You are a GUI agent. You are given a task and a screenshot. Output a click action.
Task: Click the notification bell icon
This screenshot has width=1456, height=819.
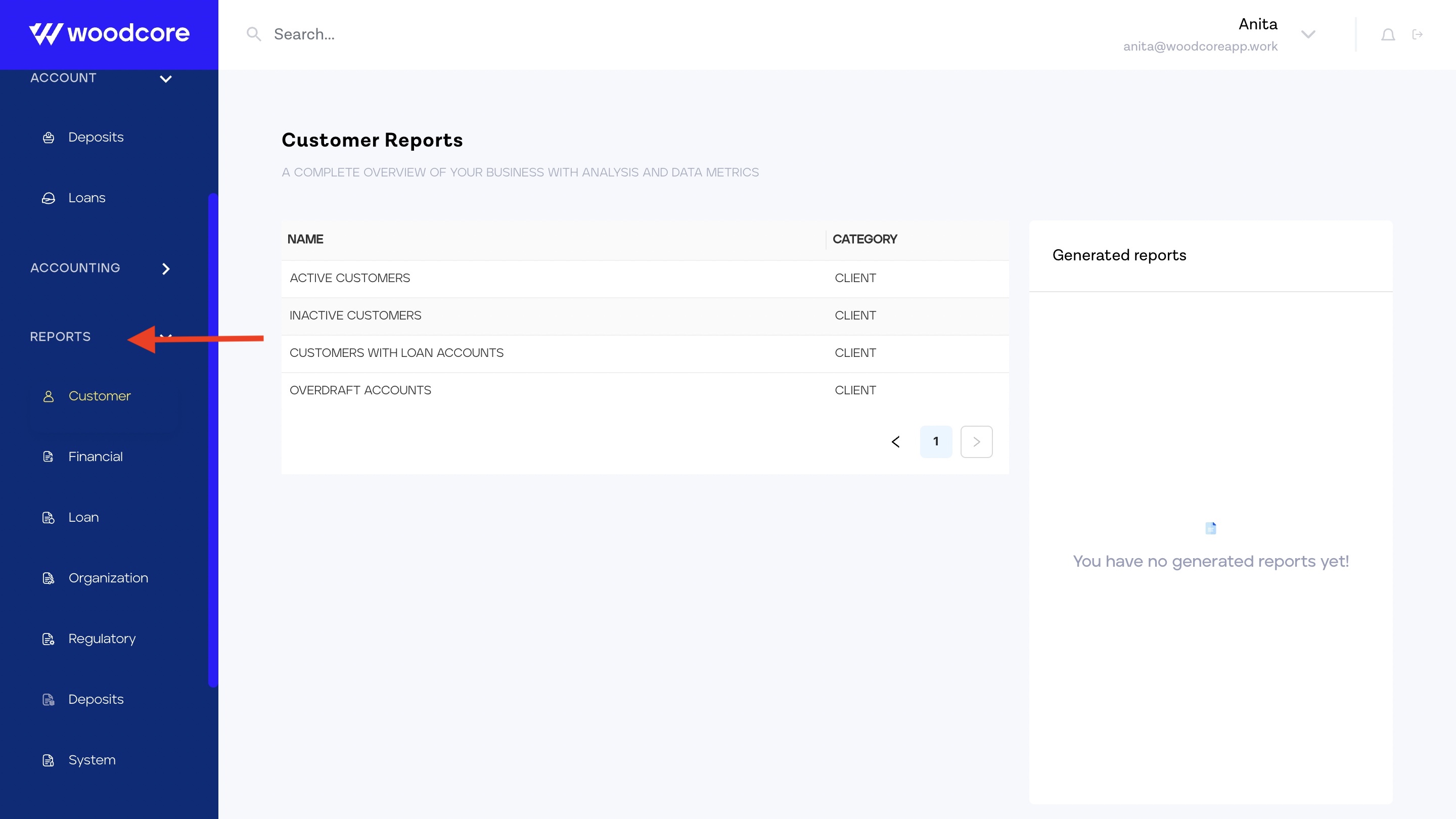(x=1388, y=35)
